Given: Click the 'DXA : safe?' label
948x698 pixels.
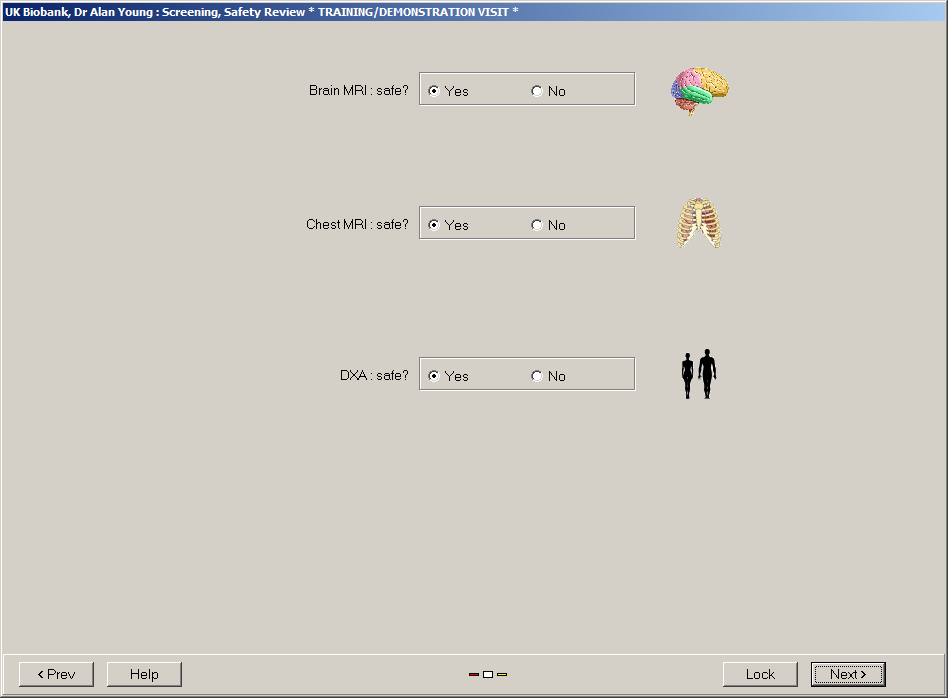Looking at the screenshot, I should (374, 376).
